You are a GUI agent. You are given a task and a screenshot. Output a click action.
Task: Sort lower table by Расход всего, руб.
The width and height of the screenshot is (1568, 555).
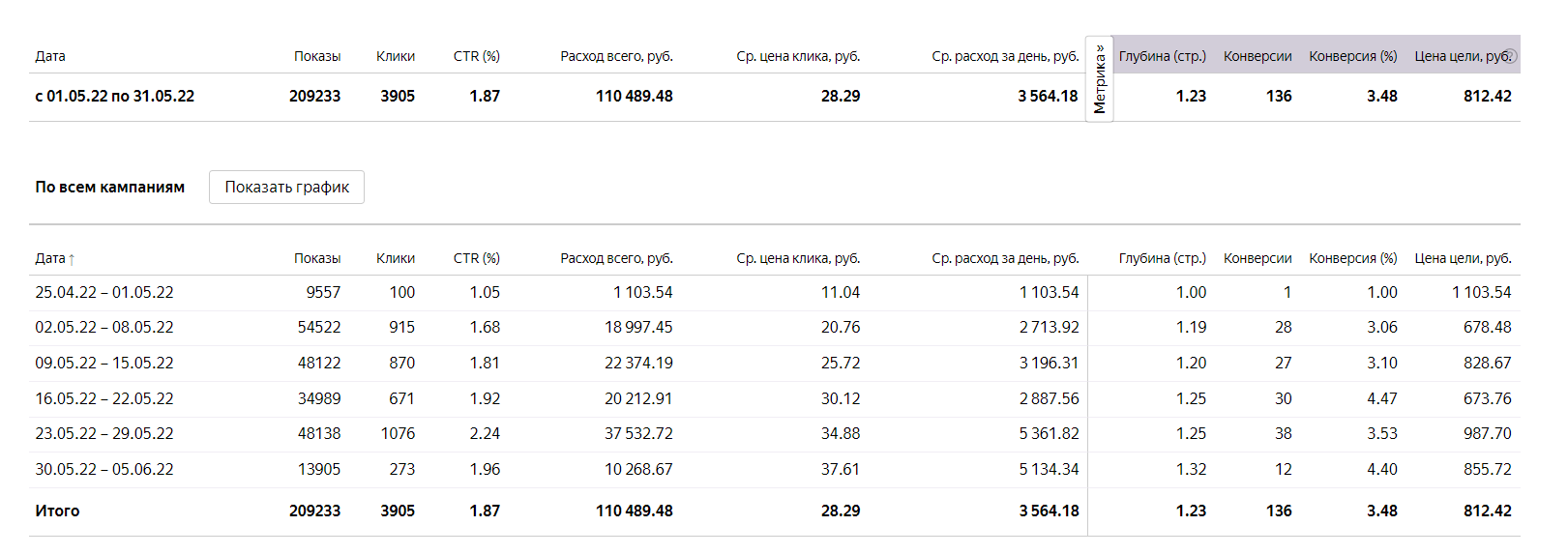[616, 258]
